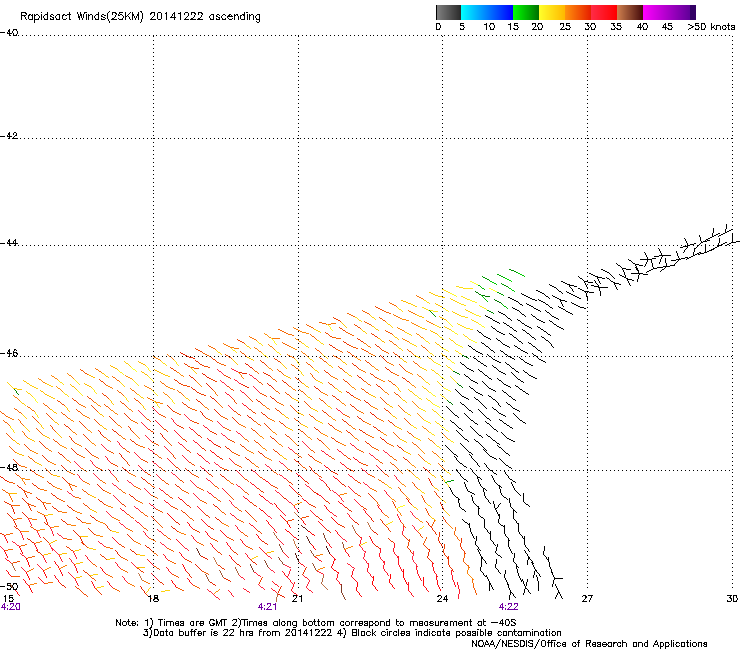Click the NOAA/NESDIS credit text
This screenshot has height=650, width=740.
pyautogui.click(x=589, y=644)
